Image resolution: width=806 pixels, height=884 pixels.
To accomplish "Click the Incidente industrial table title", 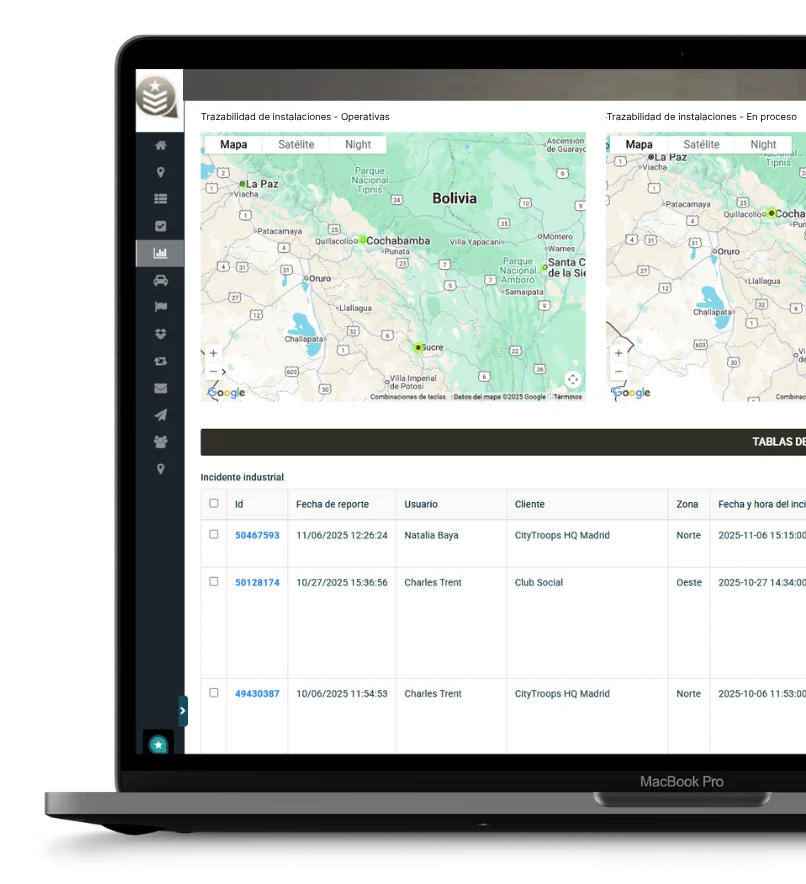I will coord(242,477).
